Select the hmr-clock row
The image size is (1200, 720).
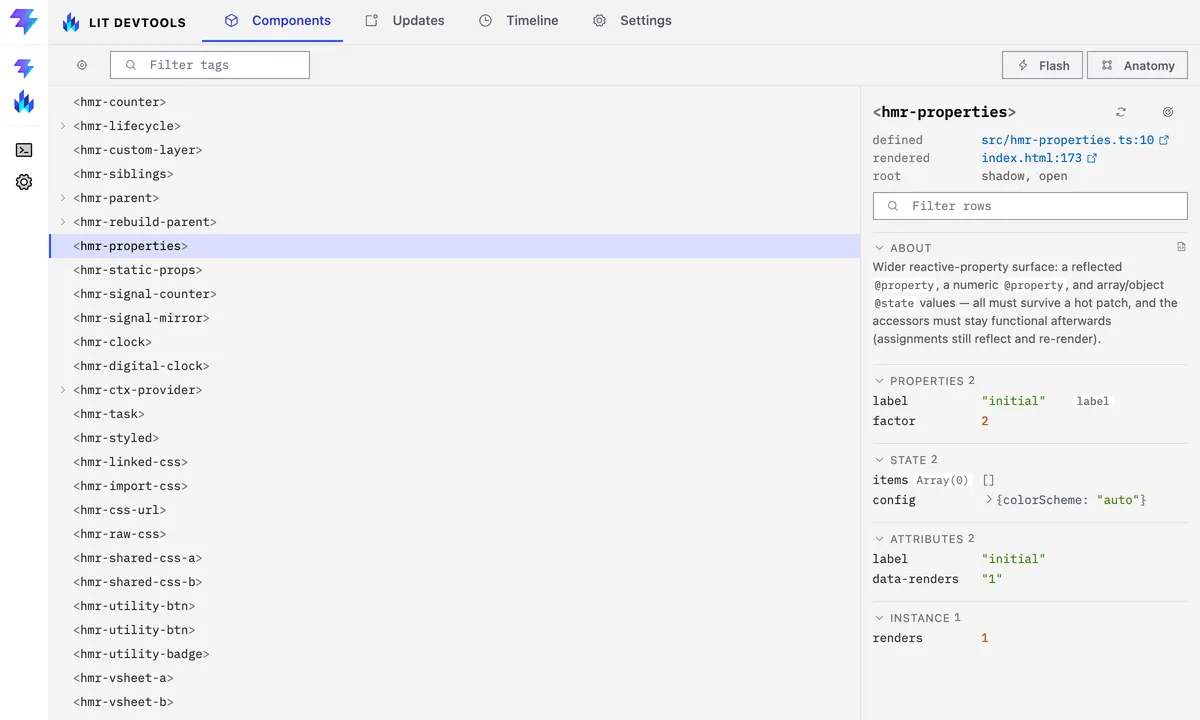(455, 342)
